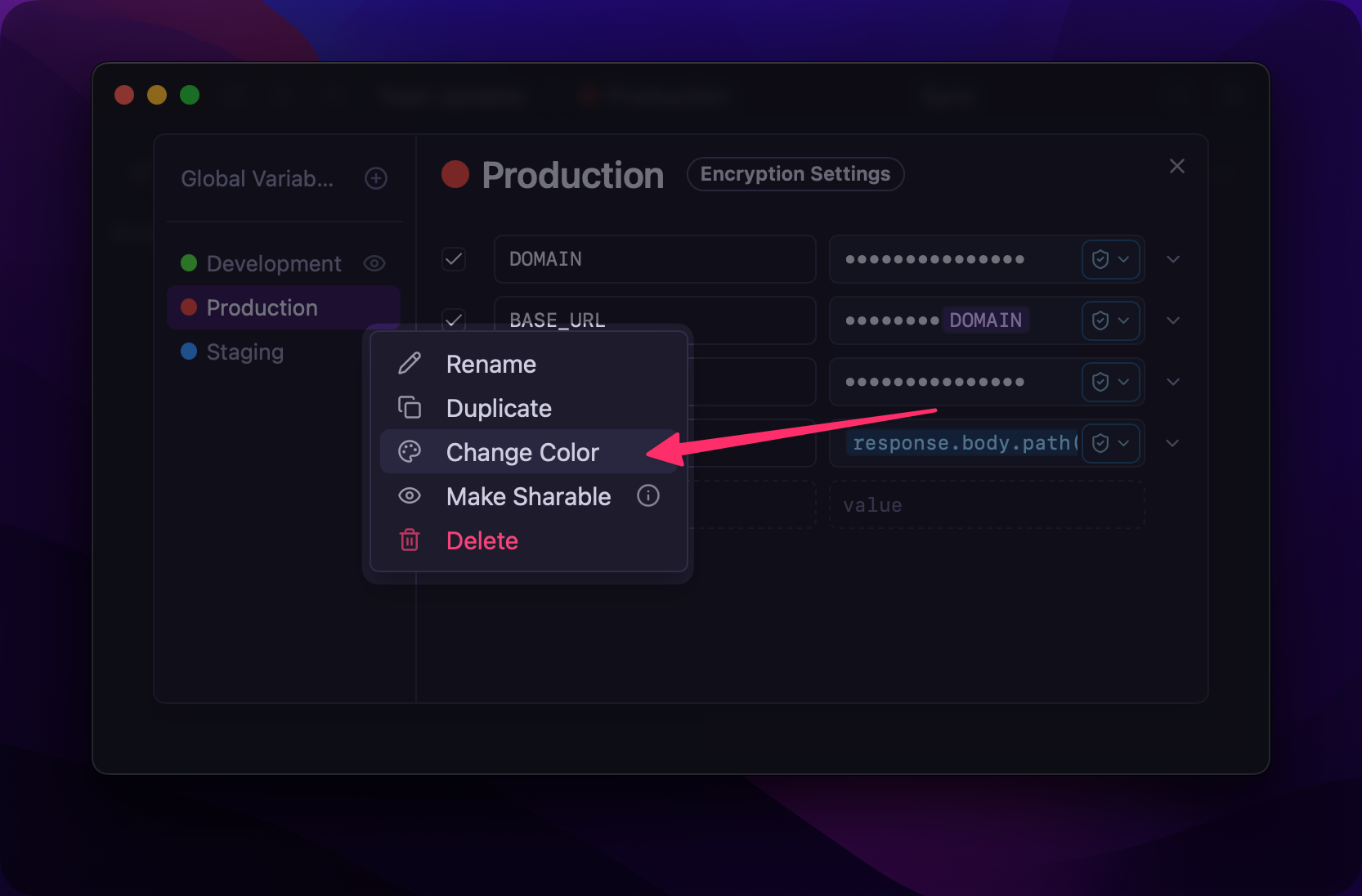Viewport: 1362px width, 896px height.
Task: Expand the DOMAIN row chevron
Action: [x=1173, y=259]
